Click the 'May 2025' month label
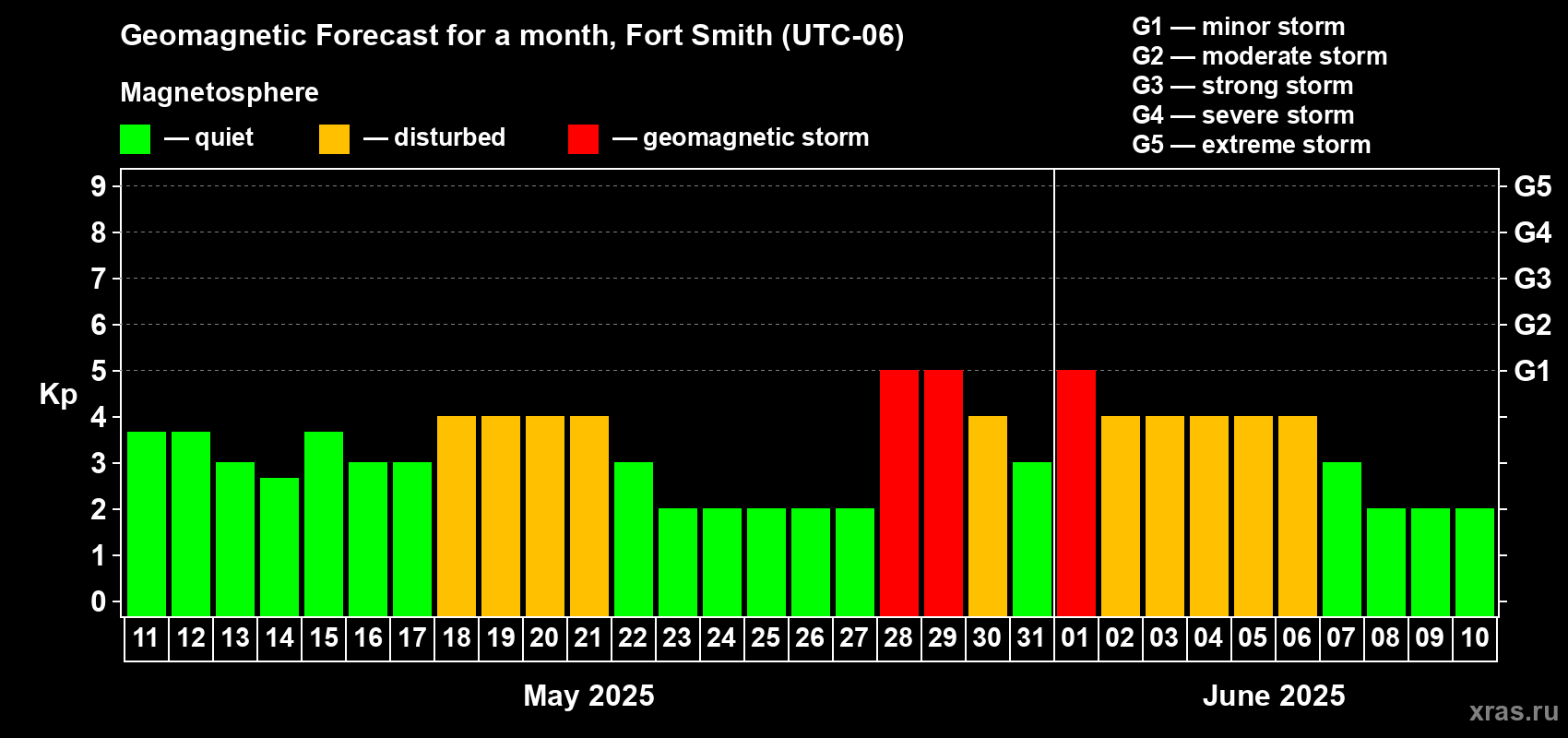 588,696
